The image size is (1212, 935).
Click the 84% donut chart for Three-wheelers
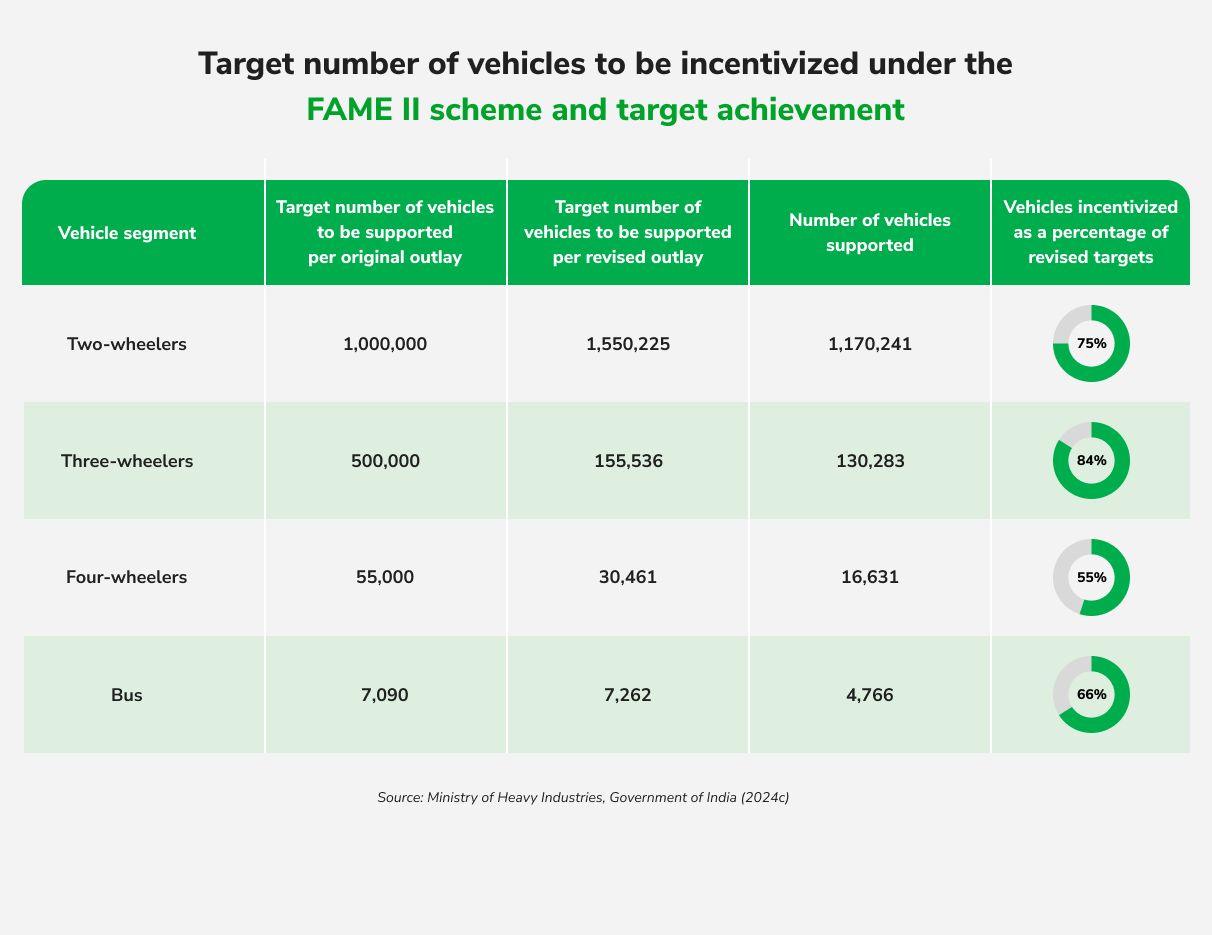coord(1091,460)
